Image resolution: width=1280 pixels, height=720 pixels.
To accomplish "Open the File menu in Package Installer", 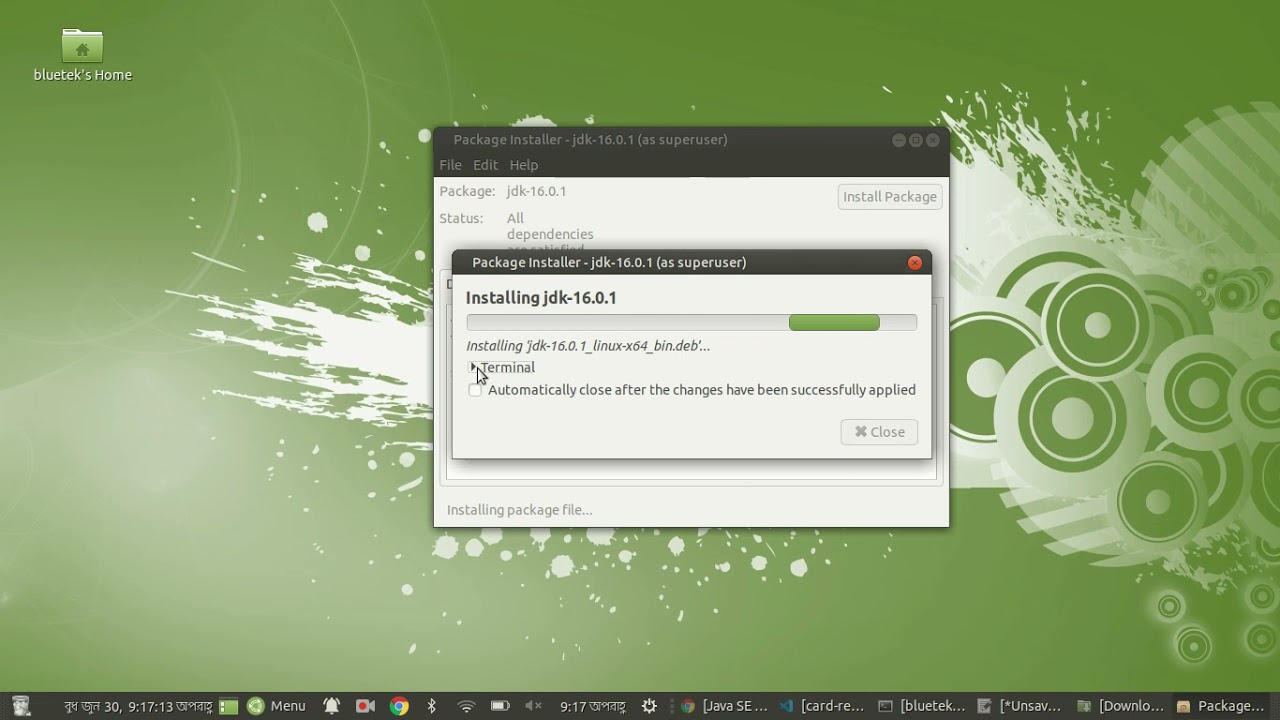I will click(x=450, y=165).
